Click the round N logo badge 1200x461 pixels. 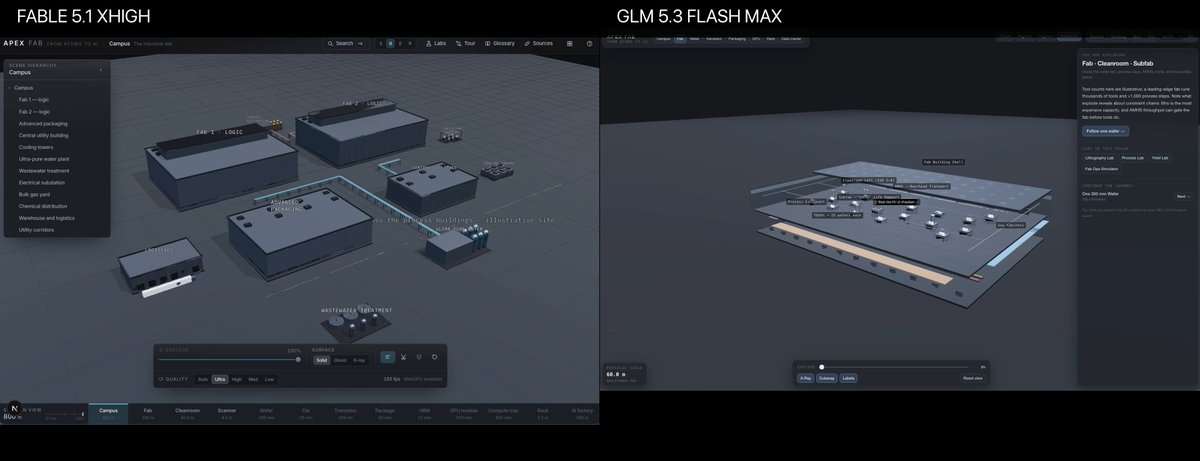coord(14,408)
